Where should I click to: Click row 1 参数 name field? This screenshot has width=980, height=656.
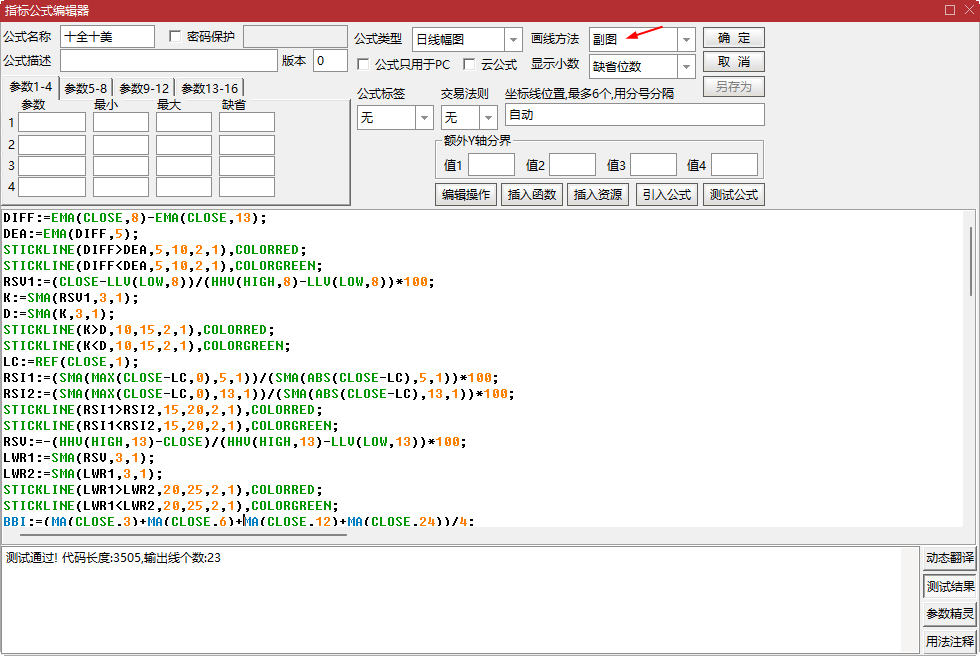click(x=52, y=122)
